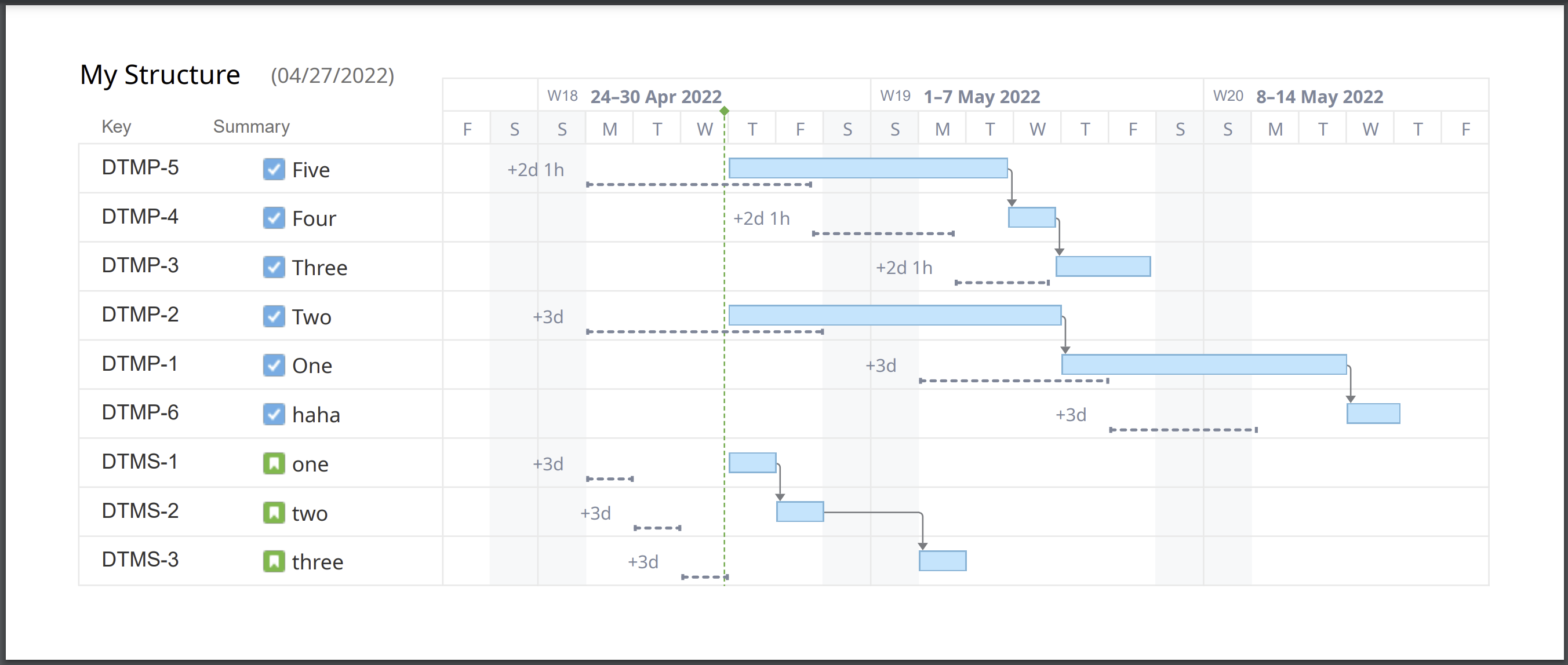Open issue DTMP-5 via its key
Screen dimensions: 1568x665
point(140,168)
